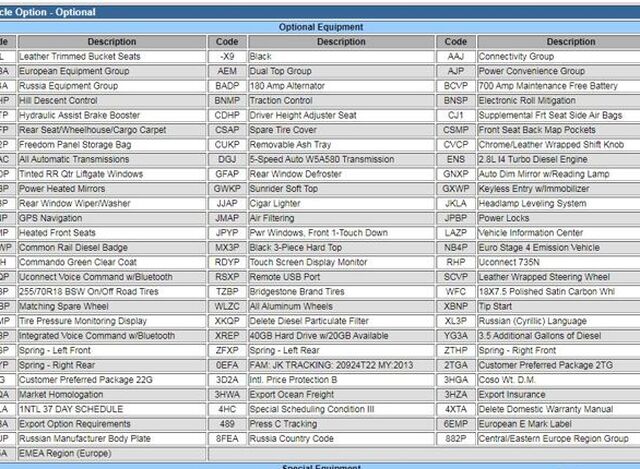Click 'Touch Screen Display Monitor' entry
This screenshot has width=640, height=469.
pos(341,262)
